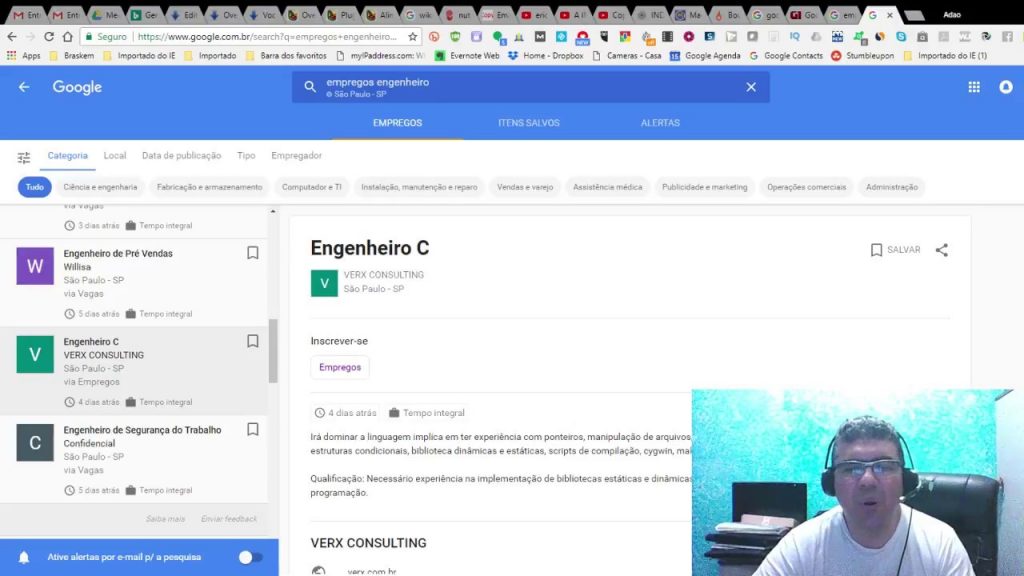This screenshot has height=576, width=1024.
Task: Open the filter options sliders icon
Action: (x=24, y=157)
